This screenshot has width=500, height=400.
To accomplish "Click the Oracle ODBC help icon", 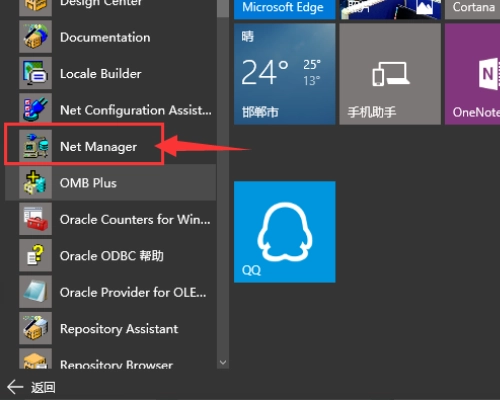I will click(35, 256).
